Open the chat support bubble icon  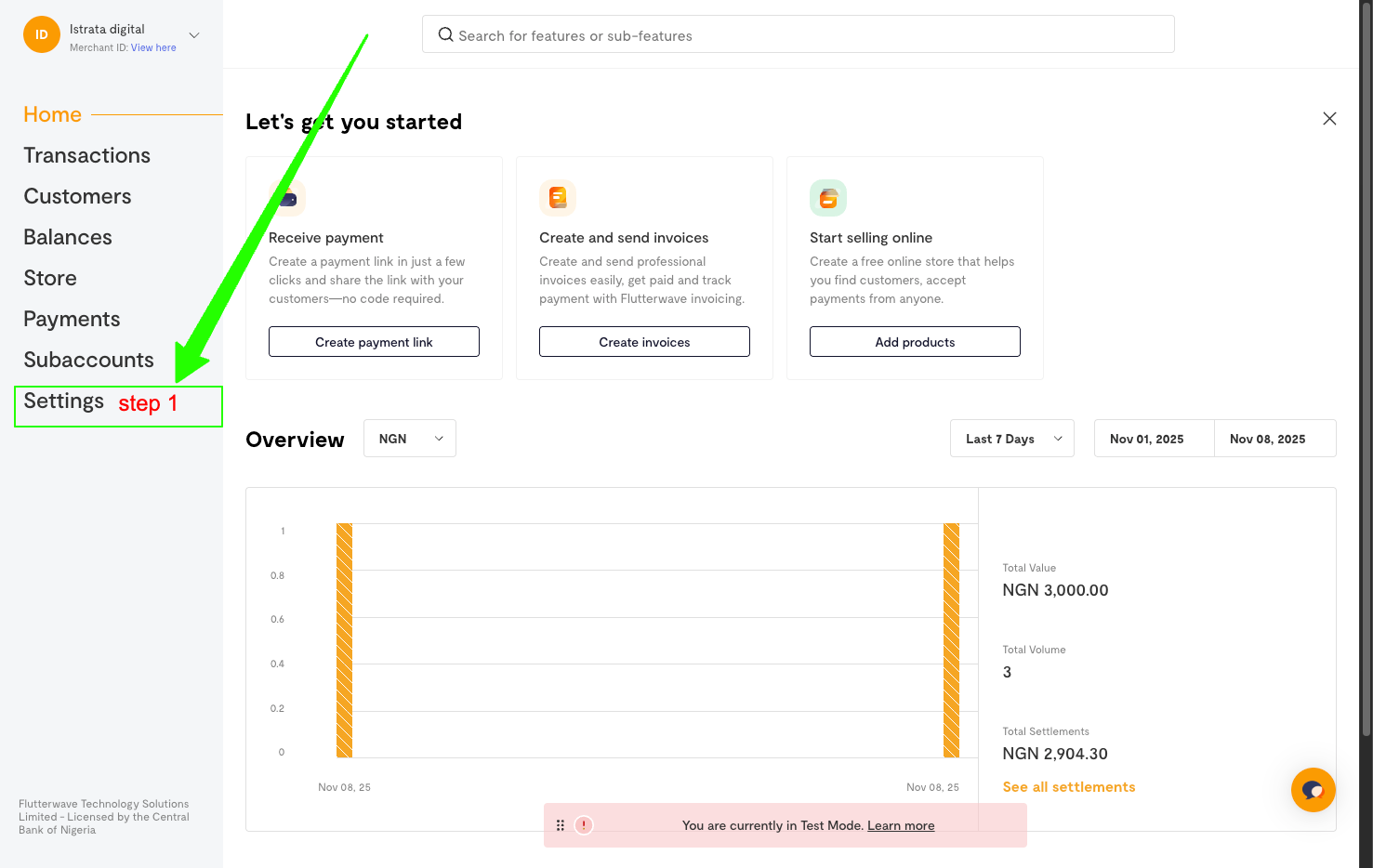coord(1313,790)
